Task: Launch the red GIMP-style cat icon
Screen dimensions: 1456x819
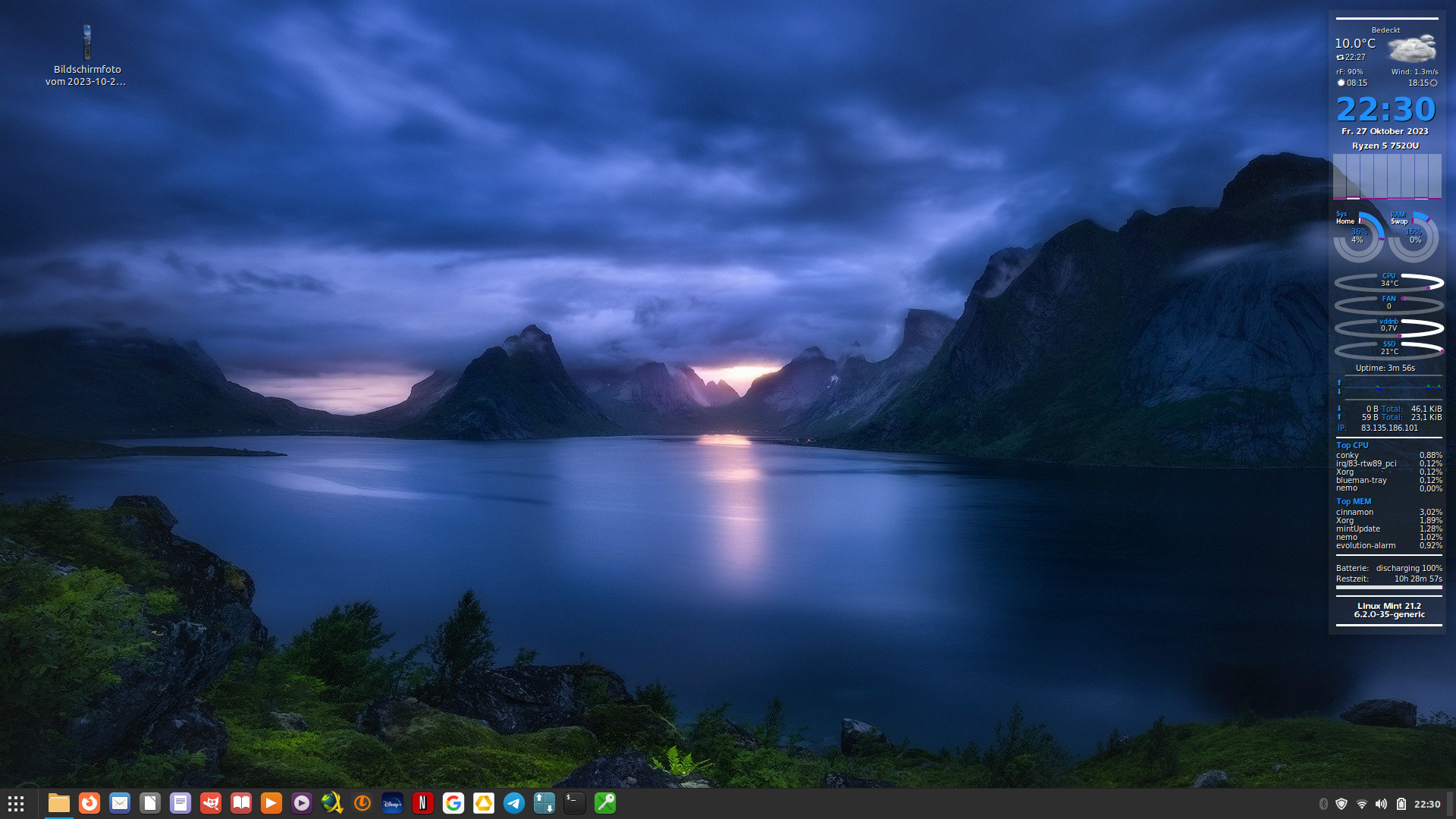Action: coord(211,803)
